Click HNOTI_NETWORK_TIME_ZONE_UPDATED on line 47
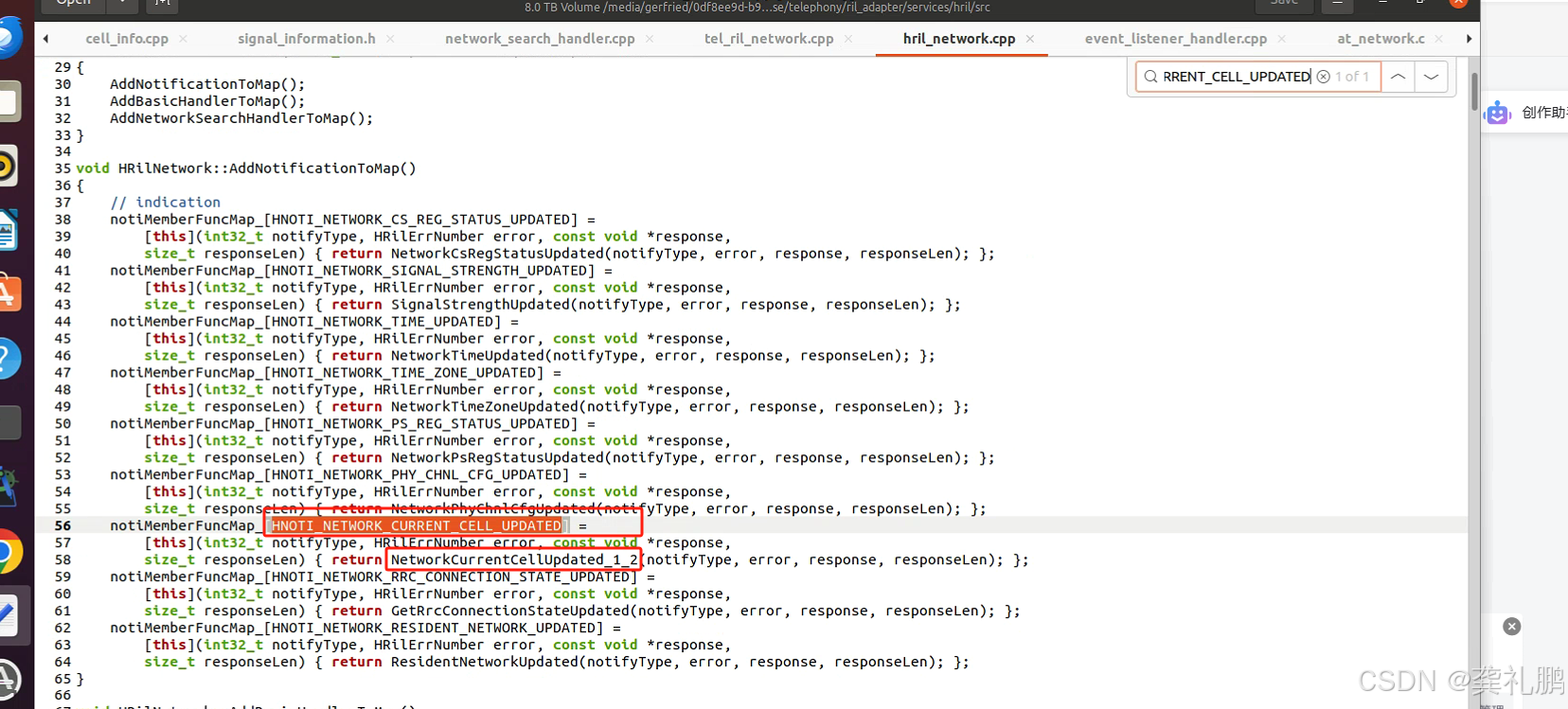This screenshot has width=1568, height=709. click(x=403, y=373)
